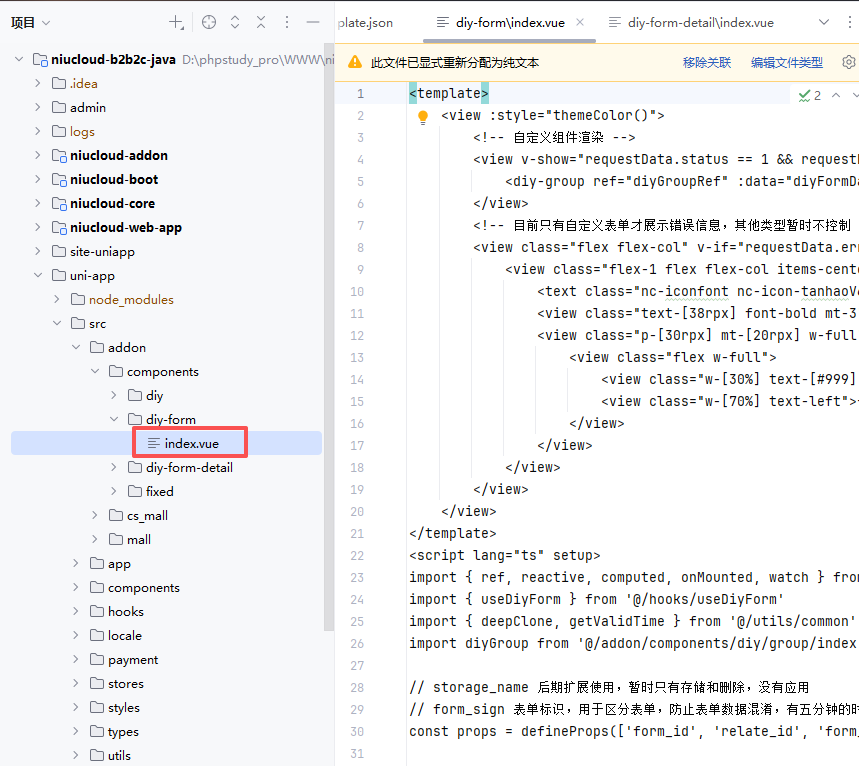The image size is (859, 766).
Task: Click the intention lightbulb on line 2
Action: pyautogui.click(x=422, y=116)
